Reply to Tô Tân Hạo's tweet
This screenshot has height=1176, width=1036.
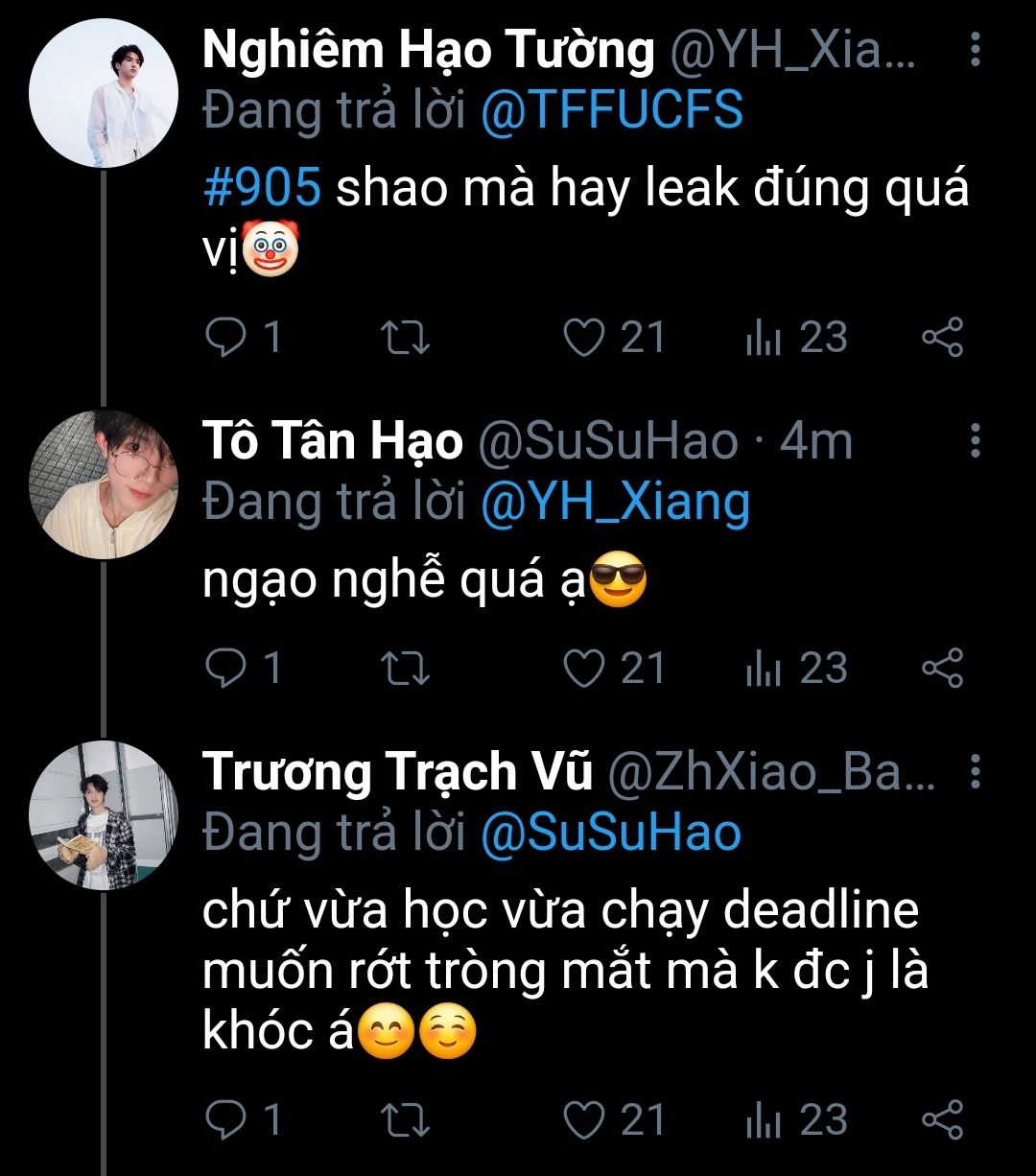coord(226,669)
